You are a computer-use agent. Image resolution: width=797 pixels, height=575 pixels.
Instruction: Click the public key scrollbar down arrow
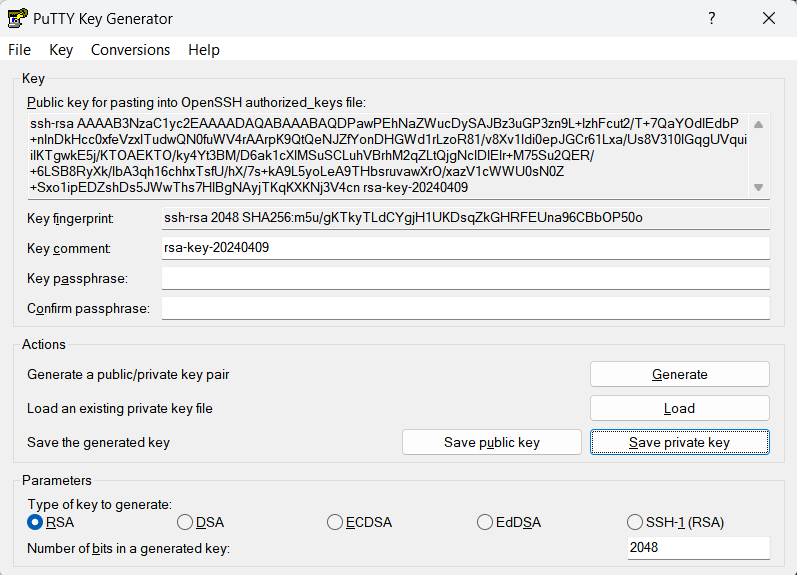(758, 188)
